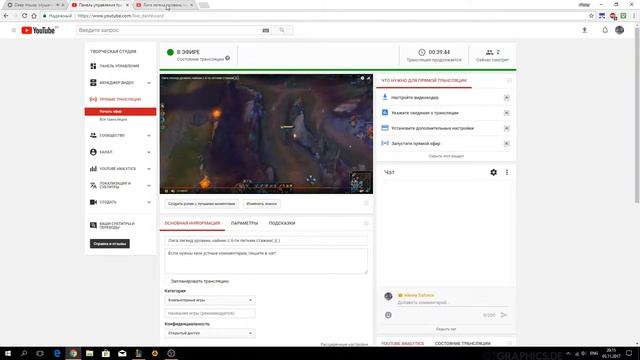Open the Windows action center icon

629,353
